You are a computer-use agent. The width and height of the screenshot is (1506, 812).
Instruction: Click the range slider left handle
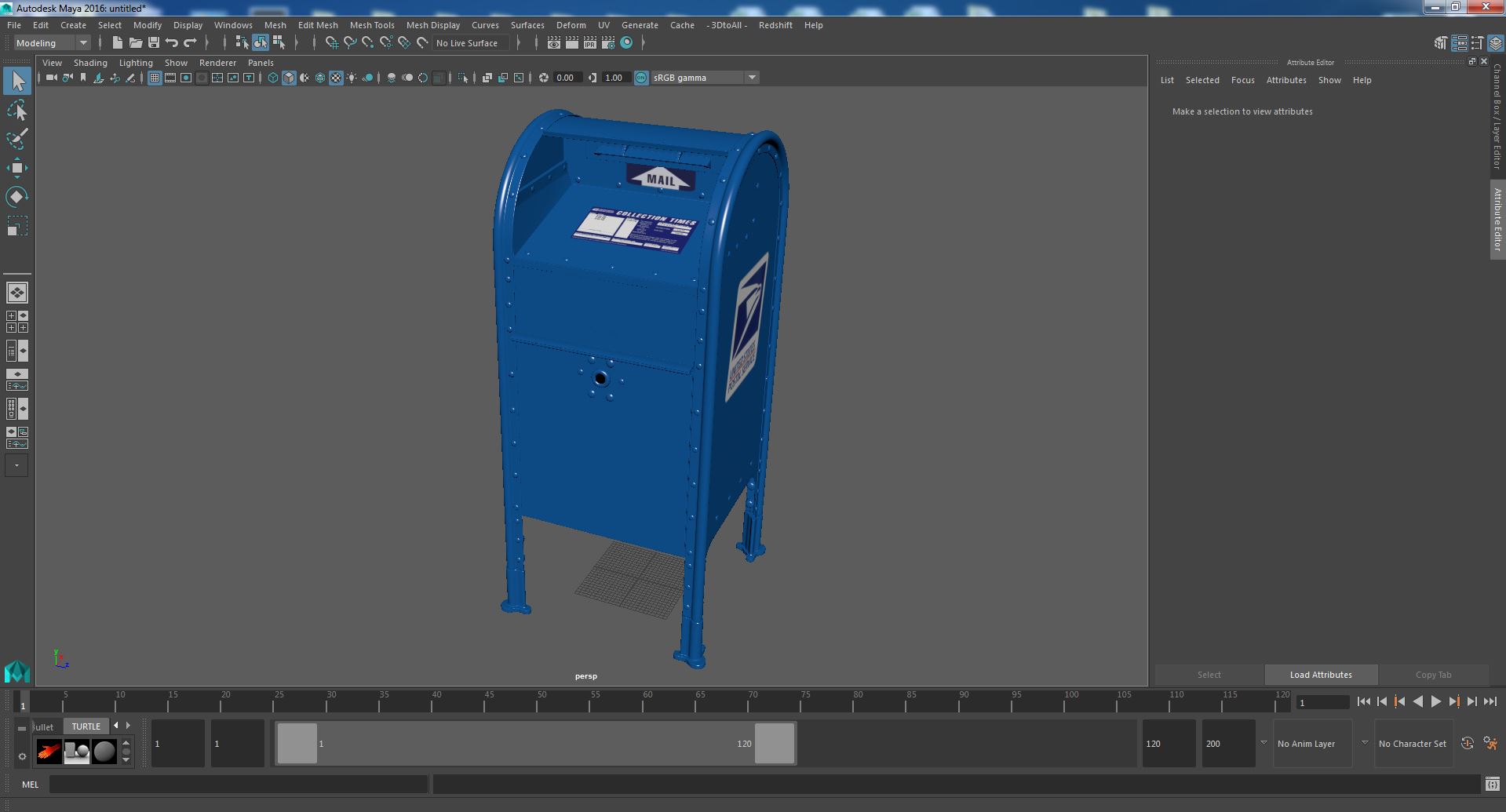point(297,744)
